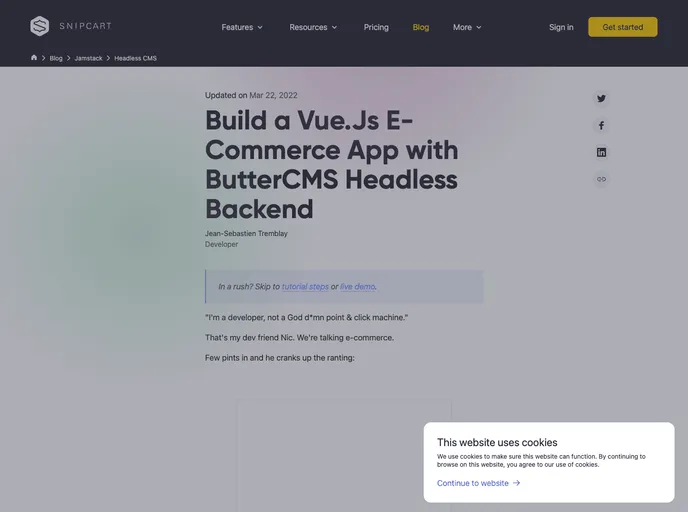Go to the Blog section in navigation
The image size is (688, 512).
420,27
